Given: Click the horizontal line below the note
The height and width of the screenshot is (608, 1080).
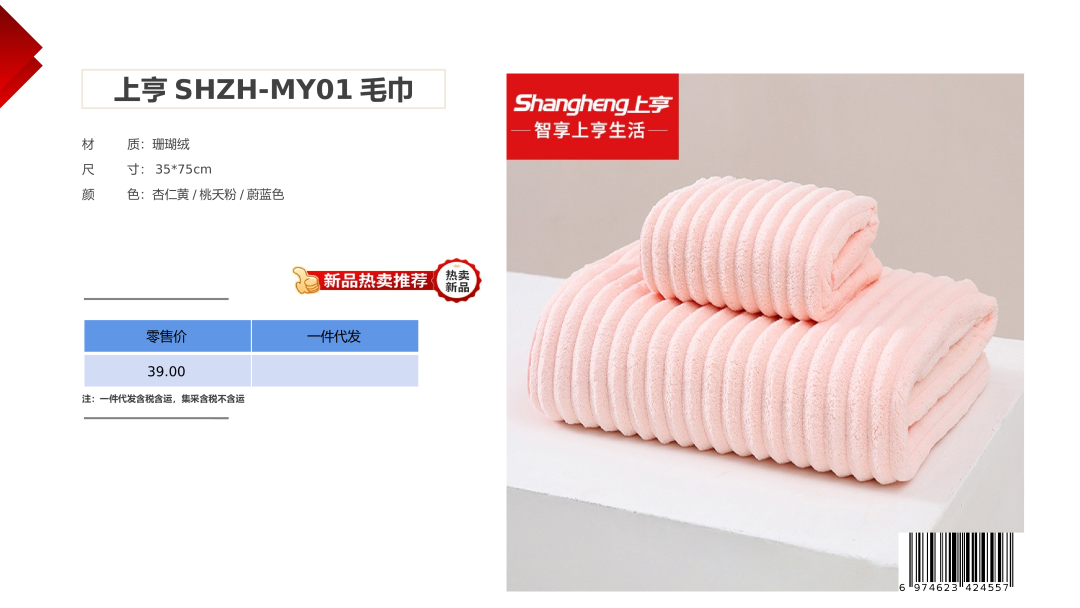Looking at the screenshot, I should coord(156,418).
